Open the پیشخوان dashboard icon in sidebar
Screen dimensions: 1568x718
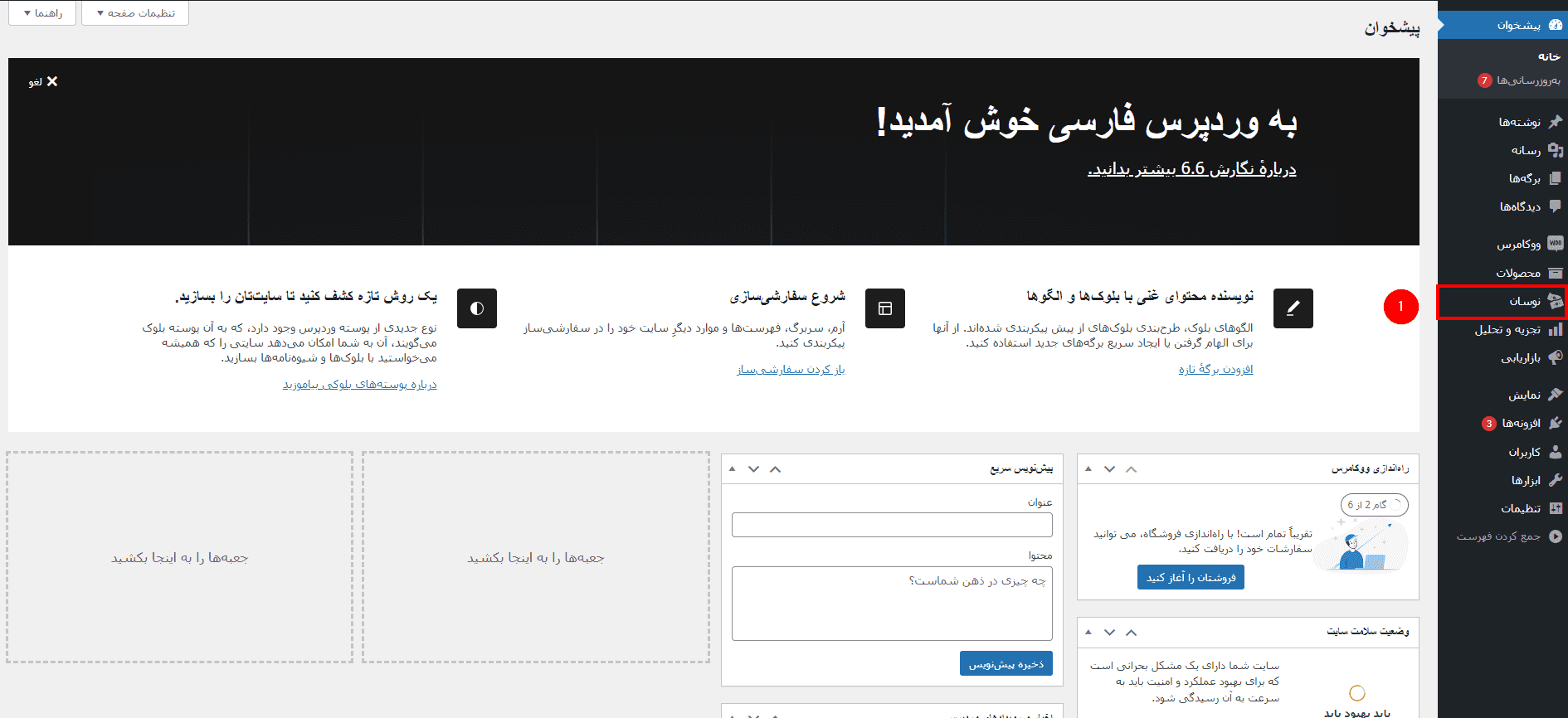click(1556, 25)
